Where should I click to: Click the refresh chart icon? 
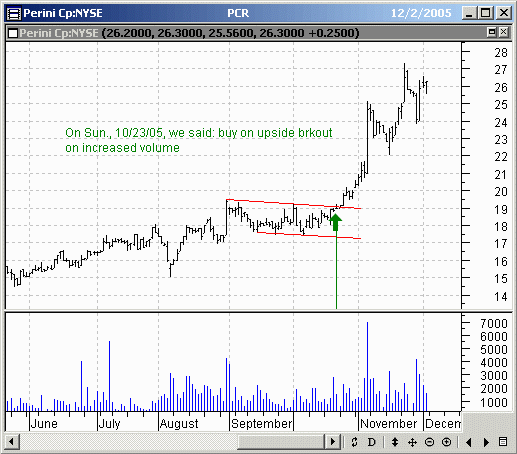pyautogui.click(x=354, y=442)
